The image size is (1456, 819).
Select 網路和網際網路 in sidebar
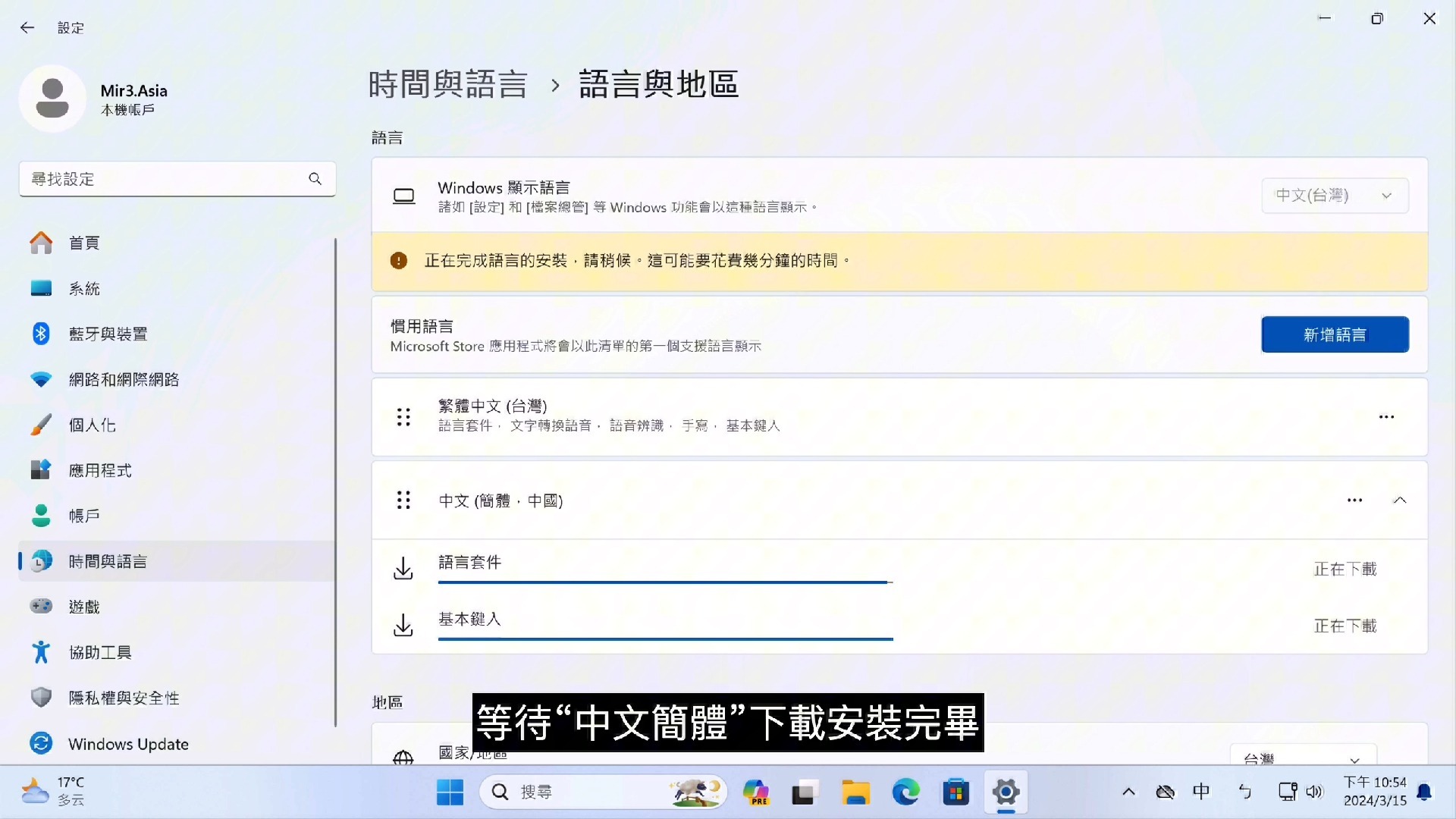(x=124, y=379)
